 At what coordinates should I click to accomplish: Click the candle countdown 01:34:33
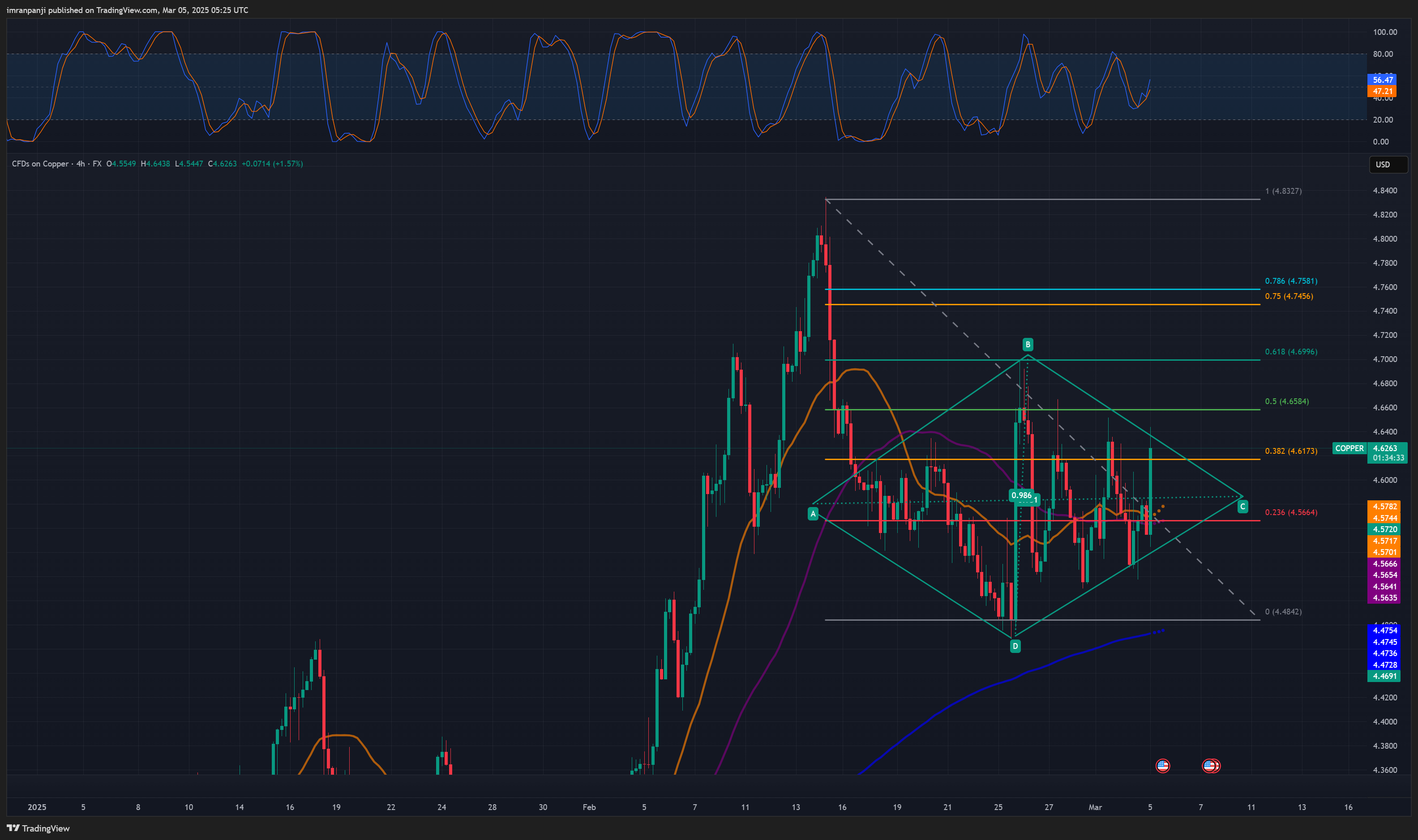click(x=1388, y=458)
